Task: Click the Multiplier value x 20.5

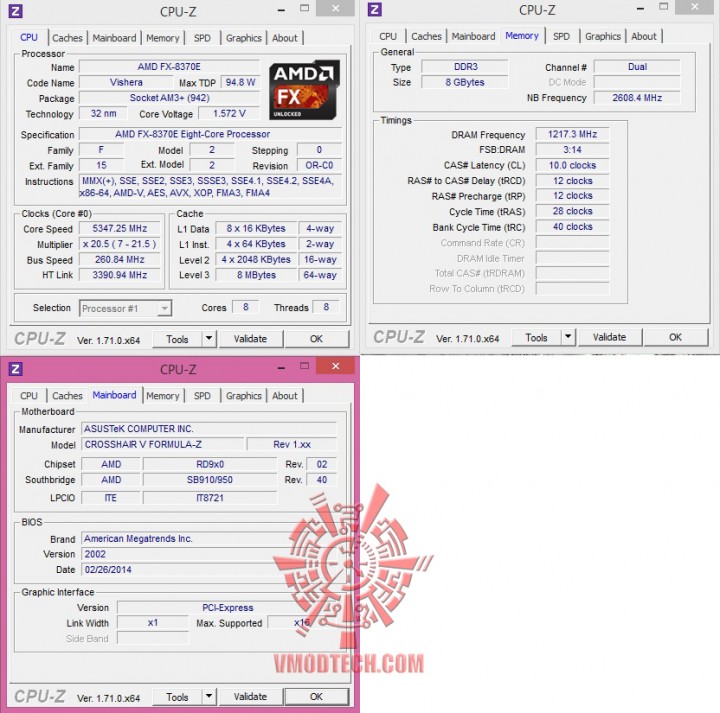Action: click(x=119, y=244)
